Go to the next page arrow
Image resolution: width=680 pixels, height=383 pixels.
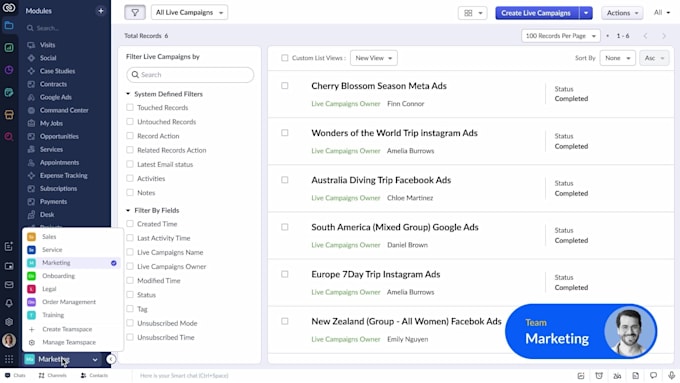tap(664, 36)
